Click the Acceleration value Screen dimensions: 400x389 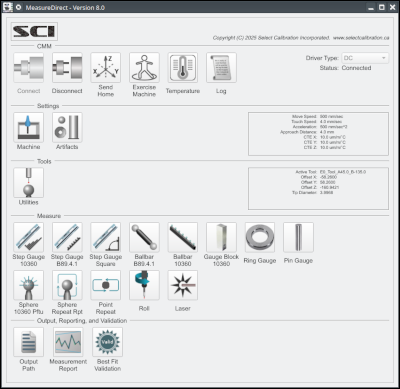333,127
